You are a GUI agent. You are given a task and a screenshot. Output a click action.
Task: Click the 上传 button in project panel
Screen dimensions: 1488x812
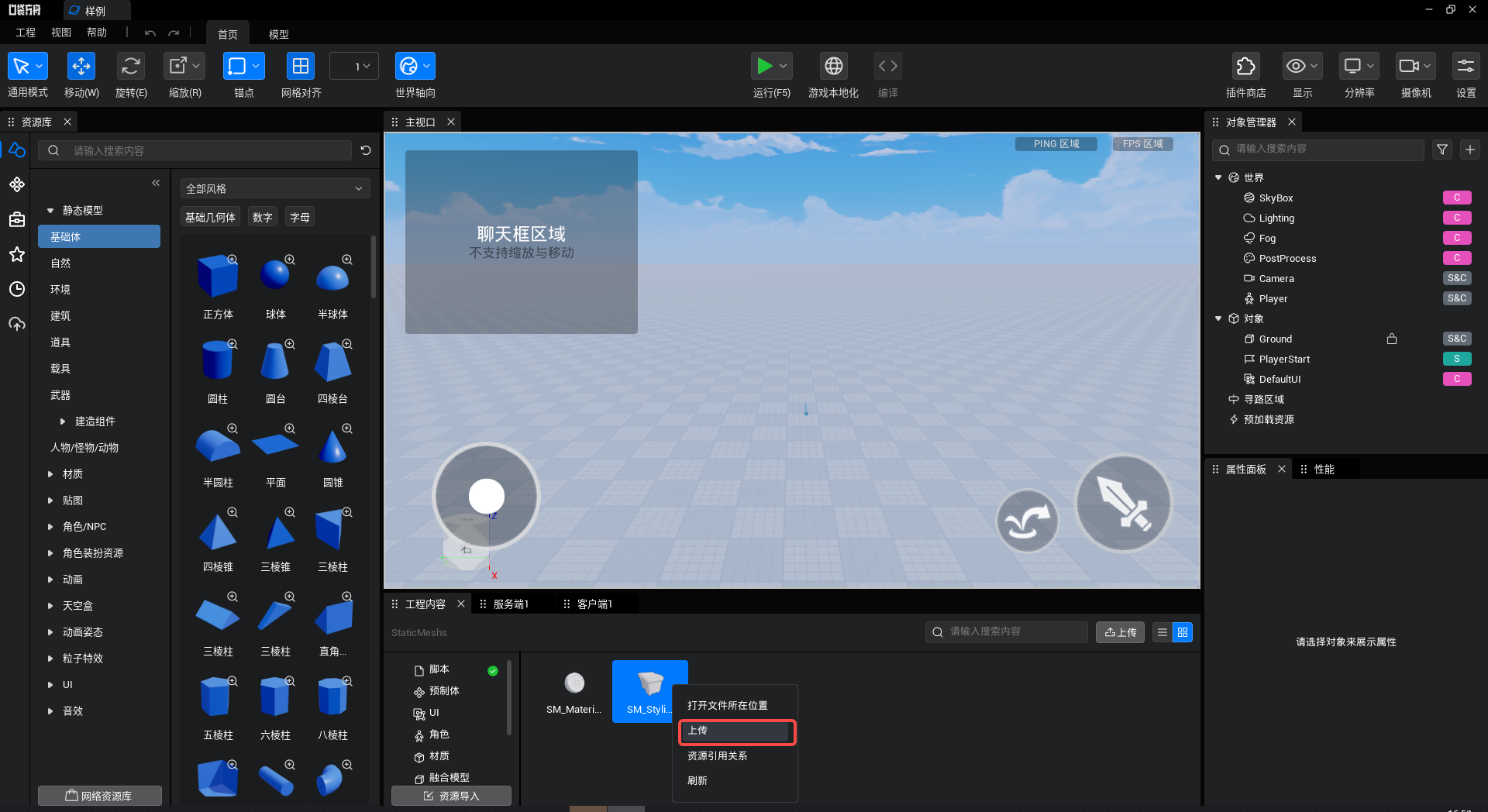(x=1120, y=632)
